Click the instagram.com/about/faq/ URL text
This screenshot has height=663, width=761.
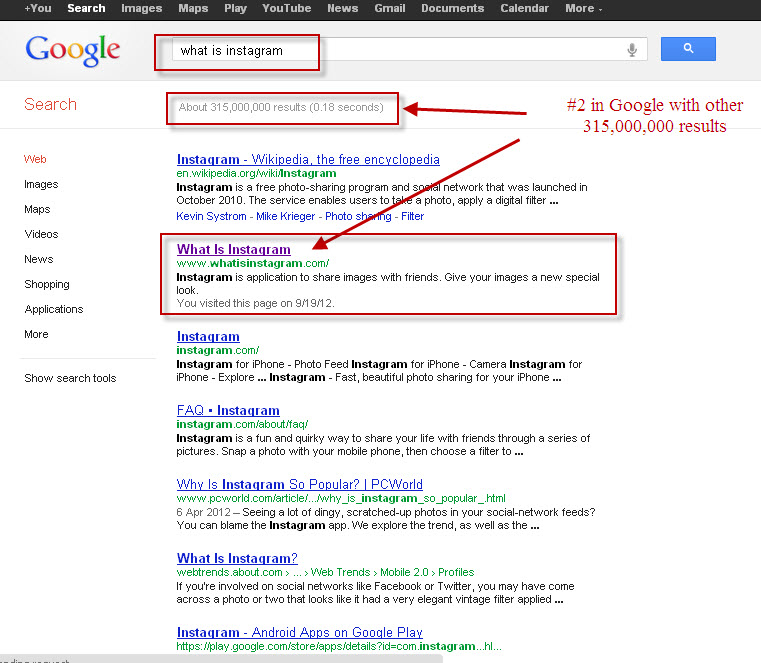[242, 424]
